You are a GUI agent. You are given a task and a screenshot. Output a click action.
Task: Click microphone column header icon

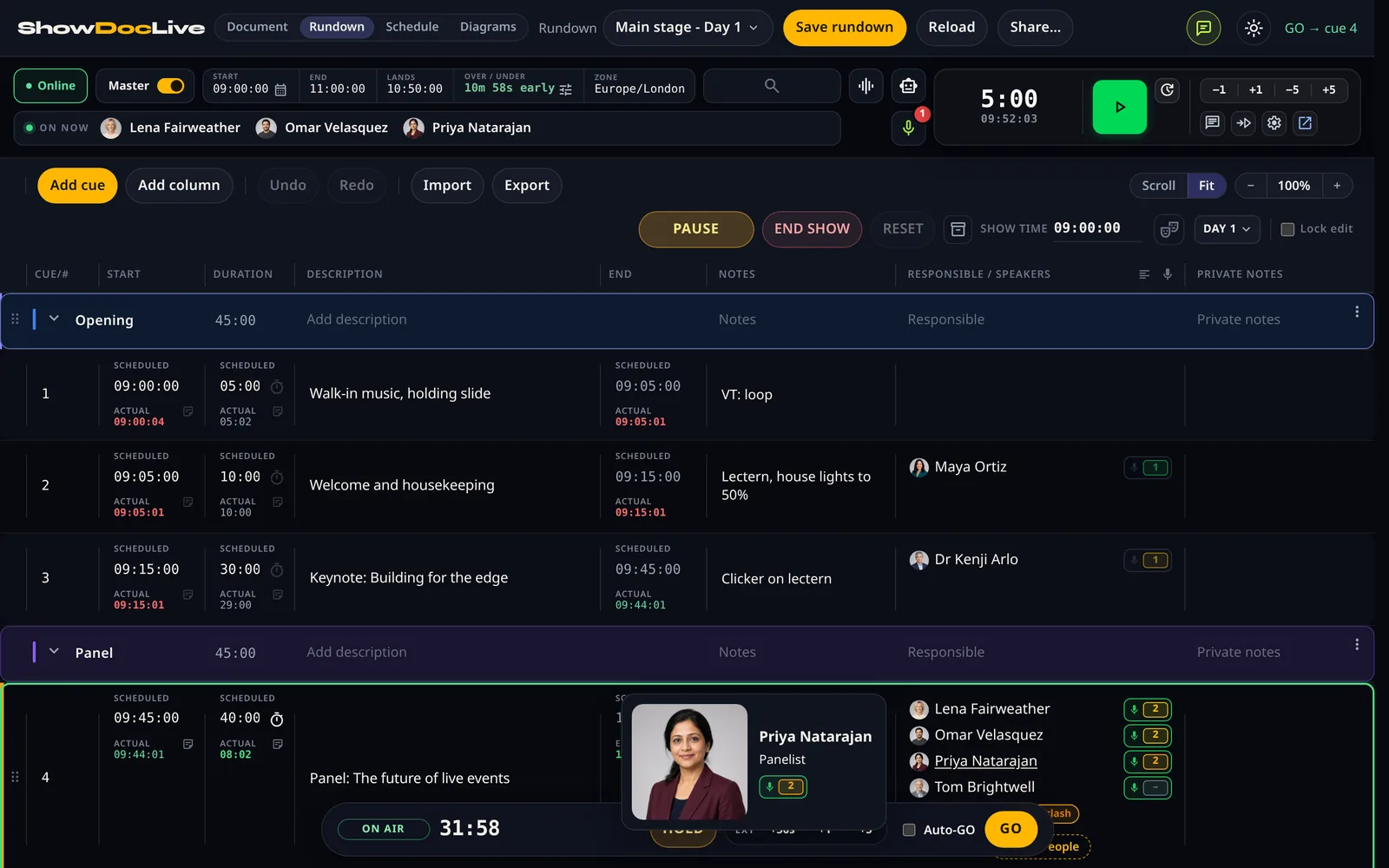click(x=1168, y=274)
